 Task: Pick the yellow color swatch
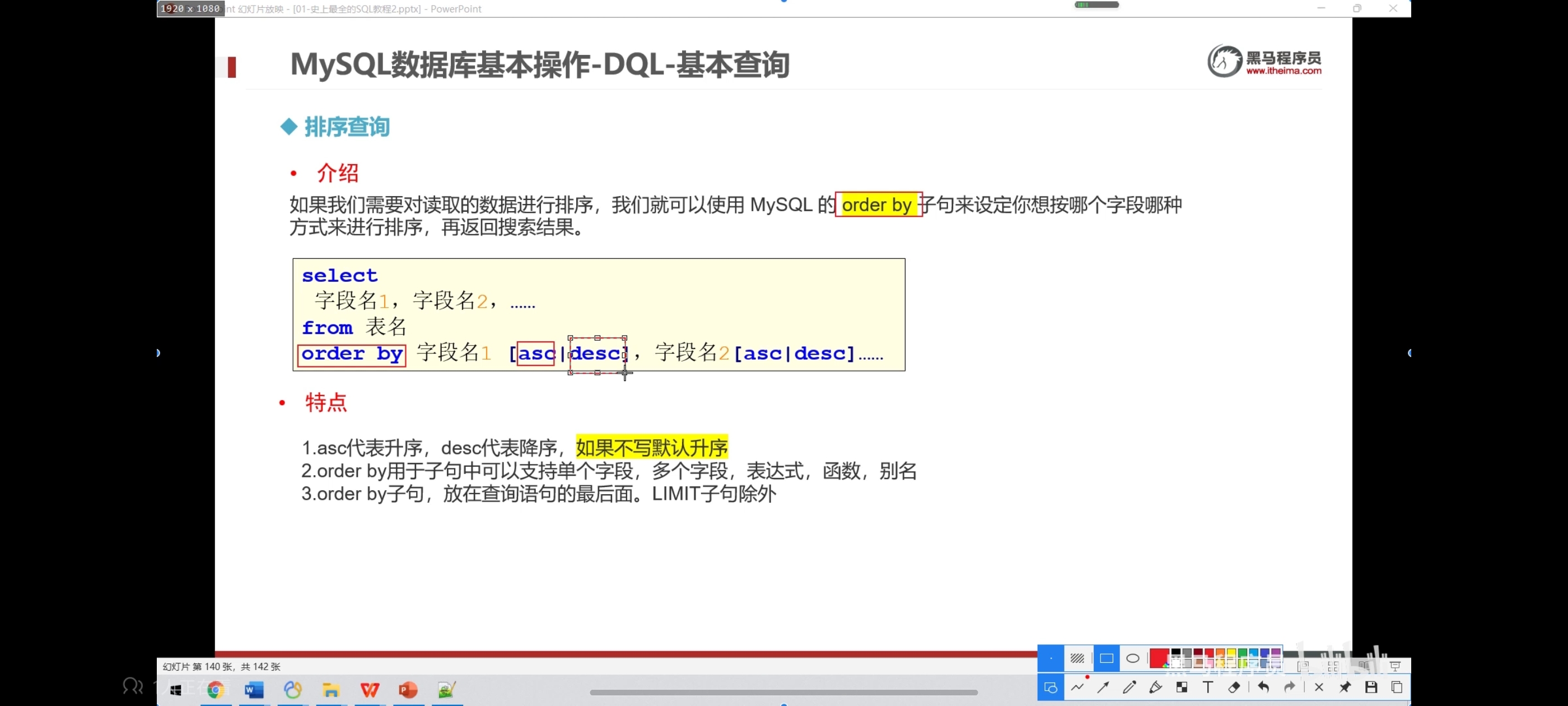click(x=1231, y=653)
